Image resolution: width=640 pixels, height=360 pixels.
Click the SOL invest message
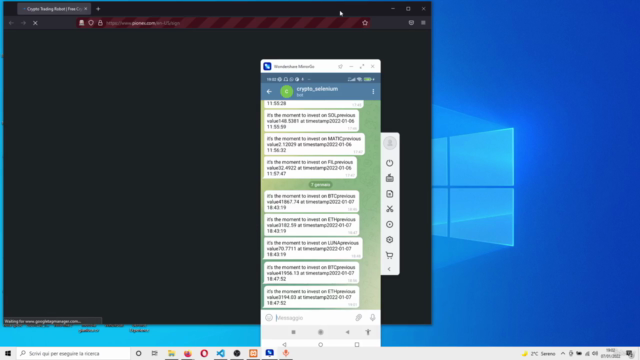click(311, 121)
